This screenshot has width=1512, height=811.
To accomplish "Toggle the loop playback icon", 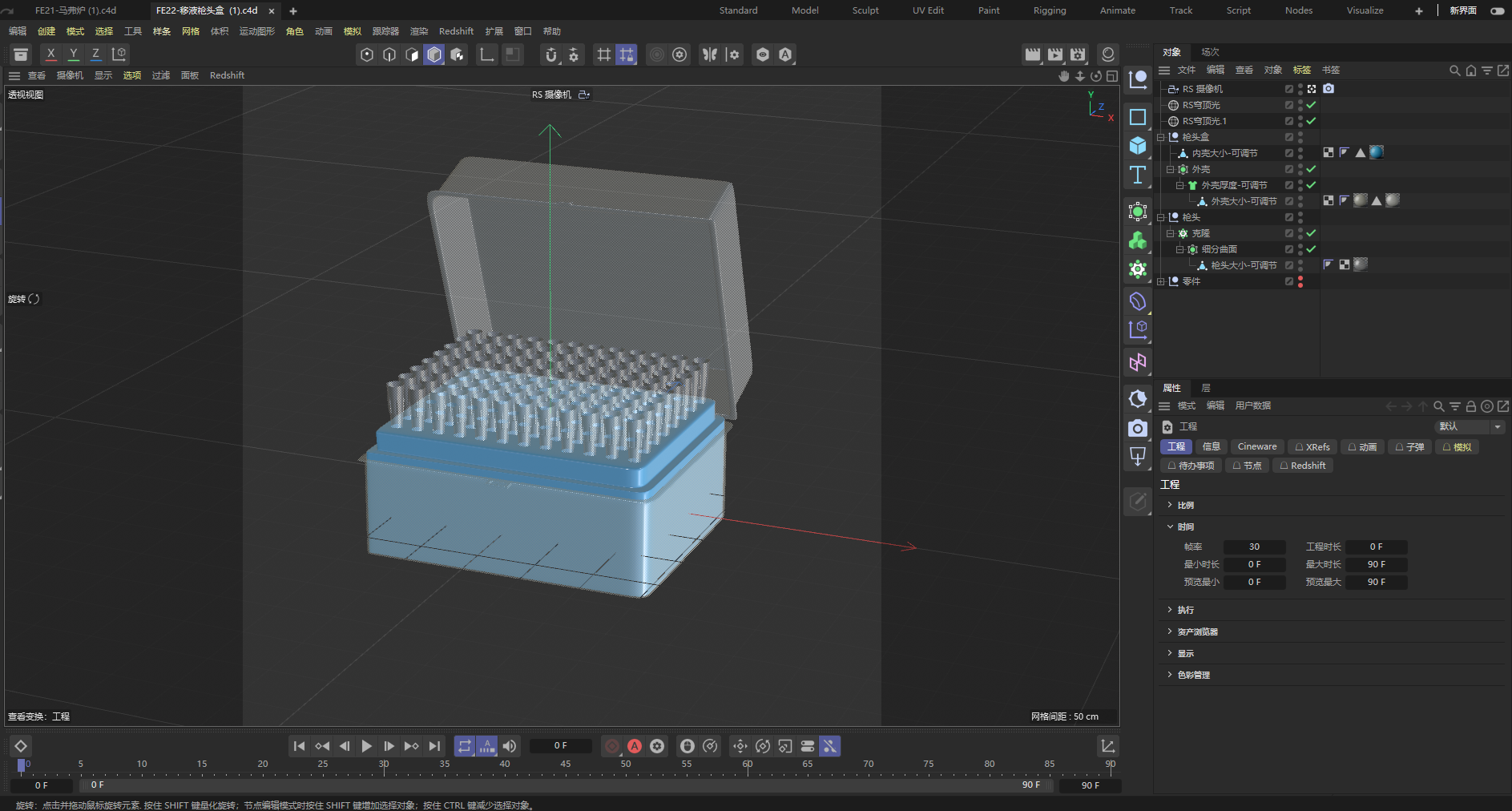I will 465,746.
